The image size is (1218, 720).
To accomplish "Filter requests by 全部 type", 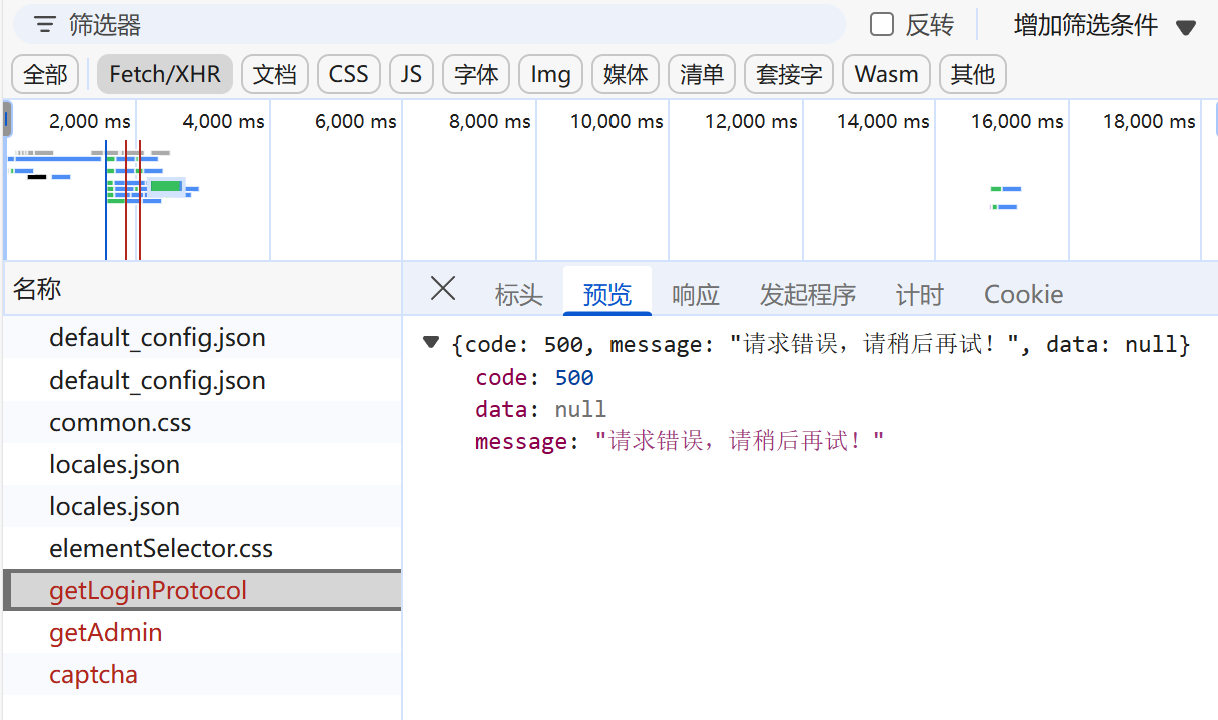I will [x=45, y=75].
